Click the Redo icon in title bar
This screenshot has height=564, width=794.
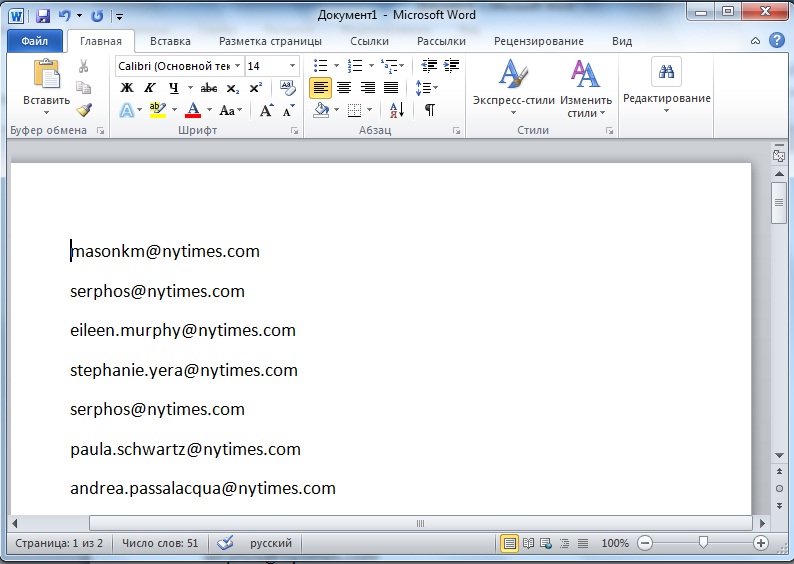coord(97,16)
